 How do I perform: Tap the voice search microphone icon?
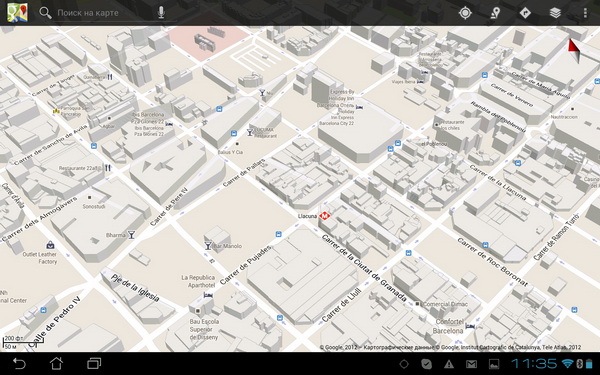click(x=161, y=13)
